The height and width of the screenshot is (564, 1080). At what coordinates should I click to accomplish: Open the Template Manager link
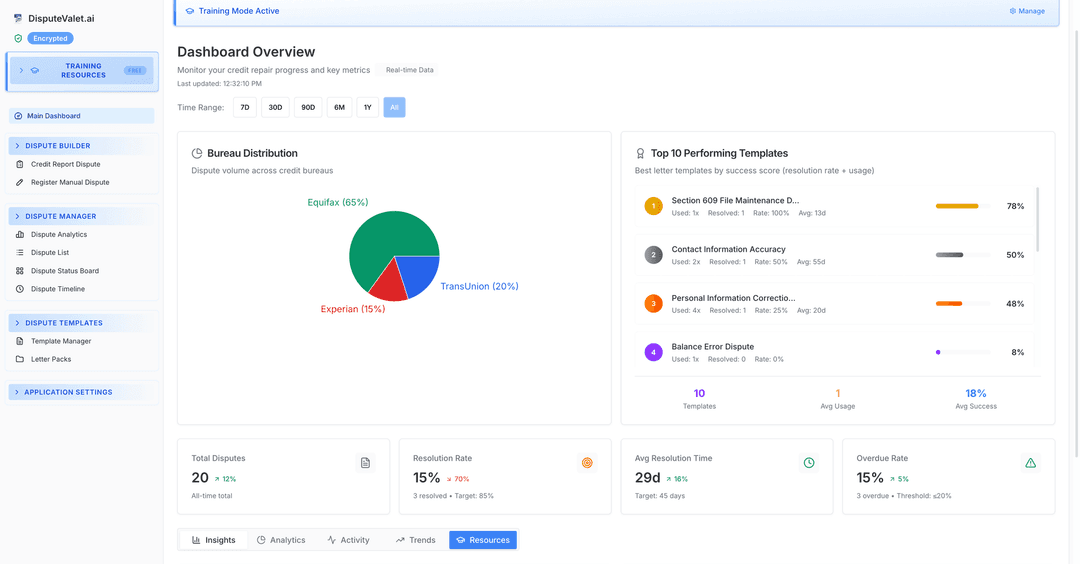pyautogui.click(x=61, y=341)
